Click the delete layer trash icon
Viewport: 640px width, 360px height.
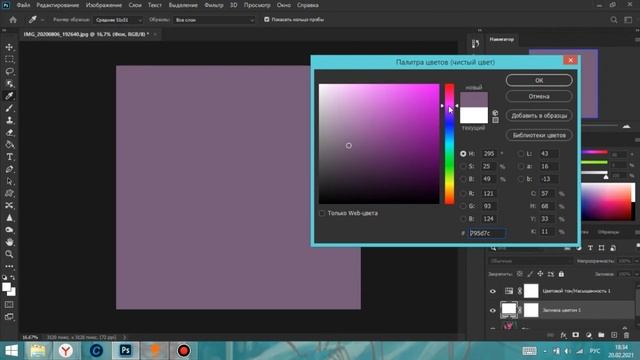coord(627,335)
